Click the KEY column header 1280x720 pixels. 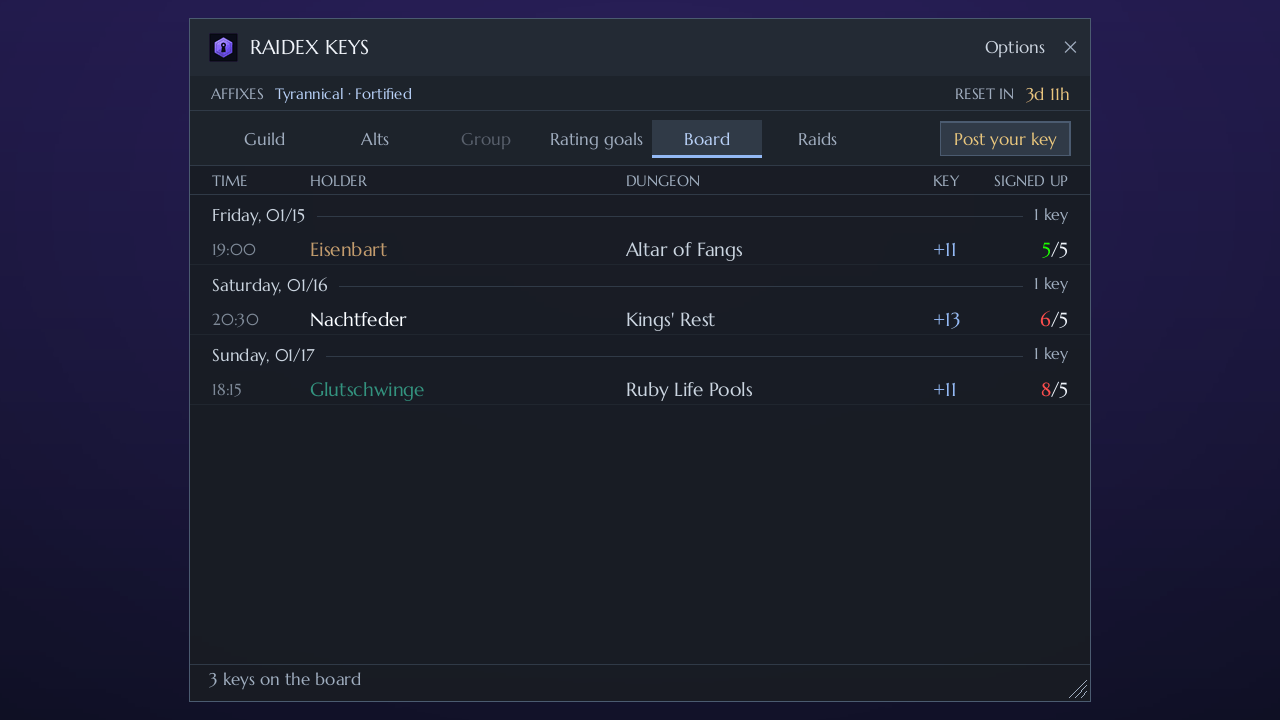pyautogui.click(x=946, y=181)
